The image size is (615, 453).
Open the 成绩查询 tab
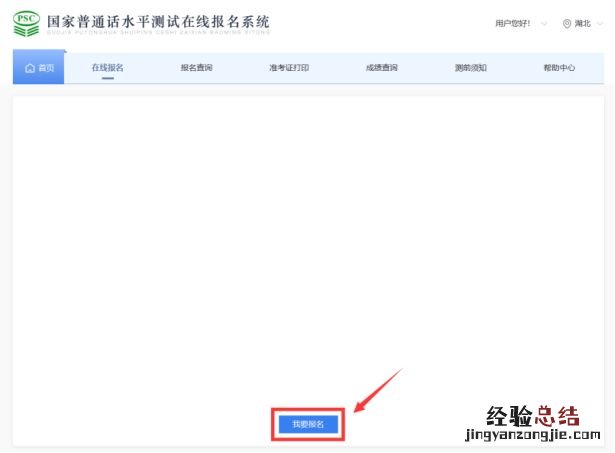click(x=382, y=67)
